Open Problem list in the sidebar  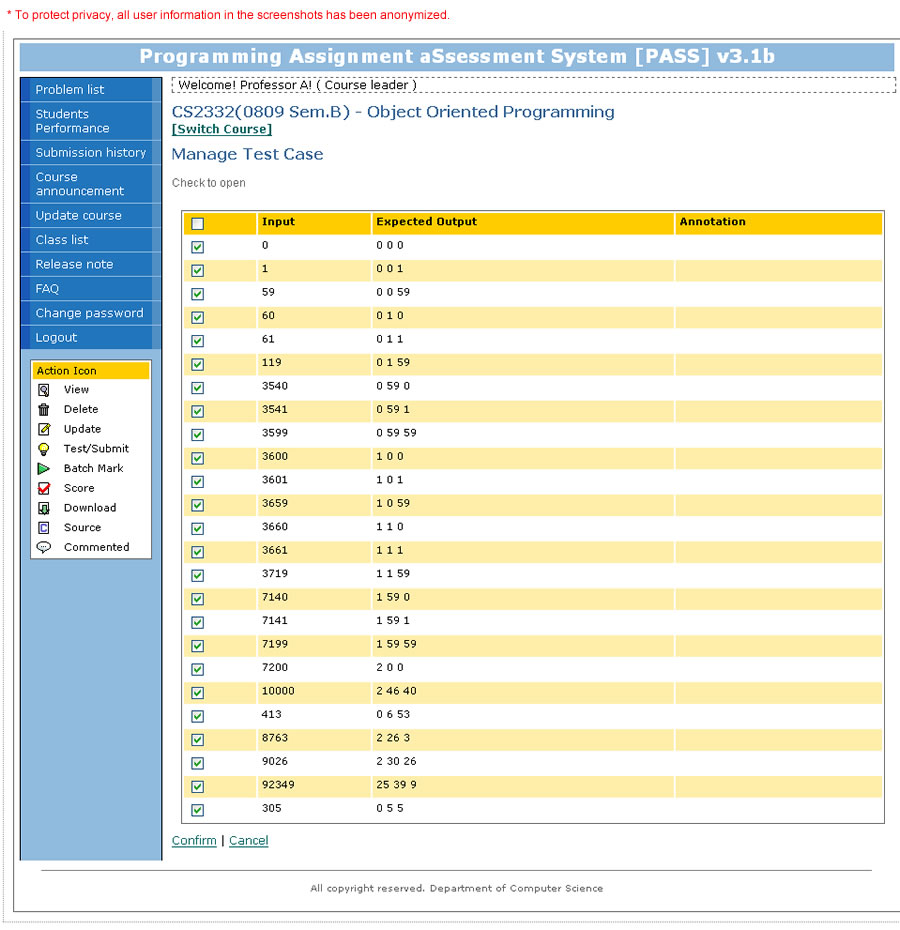(70, 90)
